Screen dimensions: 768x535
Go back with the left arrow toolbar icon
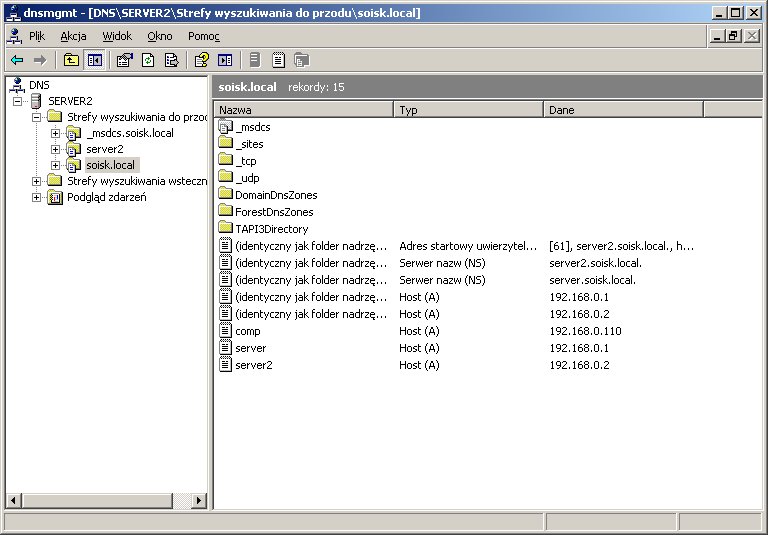coord(17,60)
